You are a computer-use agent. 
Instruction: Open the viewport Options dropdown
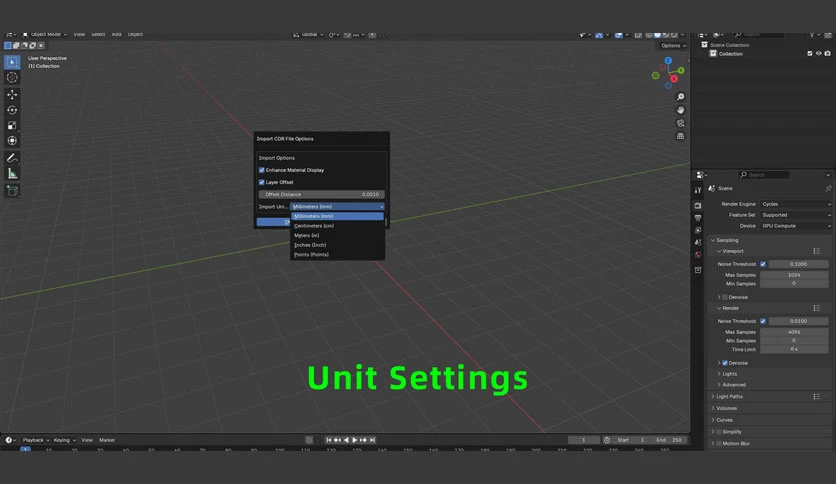(673, 45)
